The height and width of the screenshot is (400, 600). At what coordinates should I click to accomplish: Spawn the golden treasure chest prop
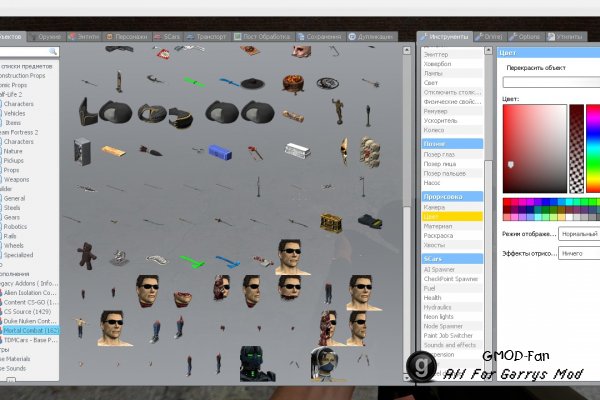(331, 222)
